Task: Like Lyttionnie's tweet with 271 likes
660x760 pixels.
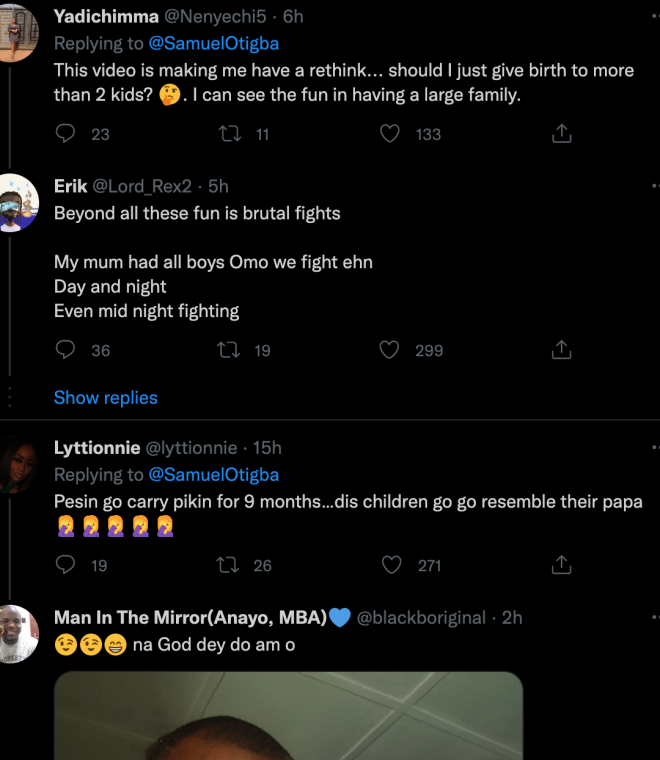Action: [x=390, y=565]
